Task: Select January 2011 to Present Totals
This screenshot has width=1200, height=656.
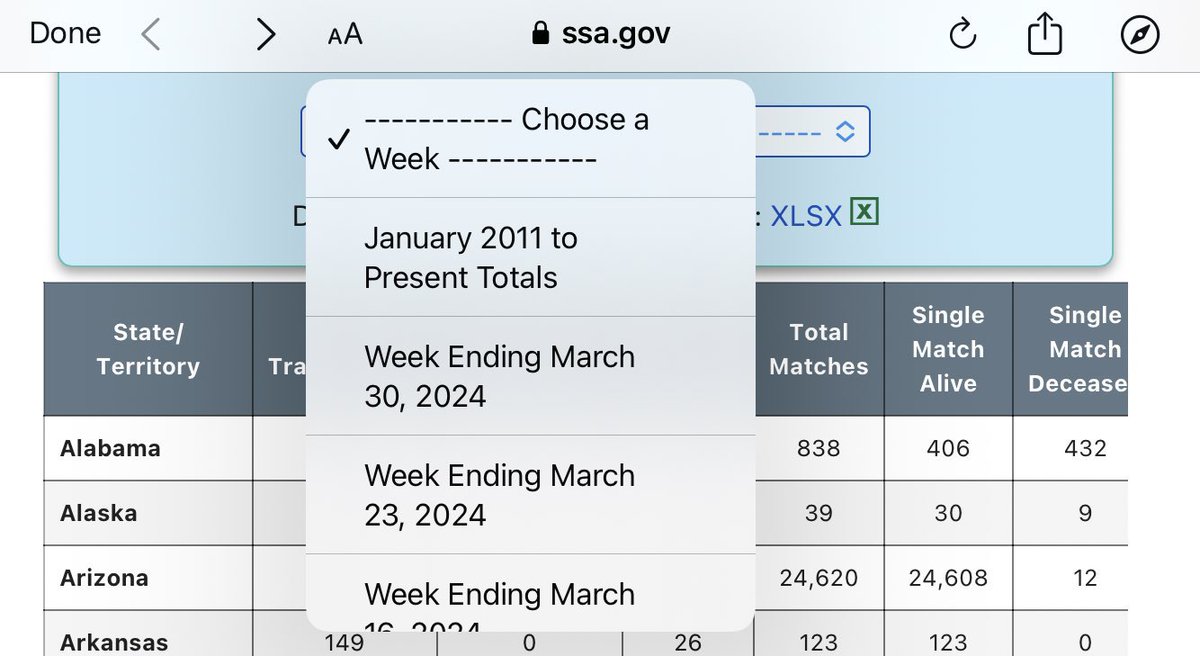Action: click(x=530, y=258)
